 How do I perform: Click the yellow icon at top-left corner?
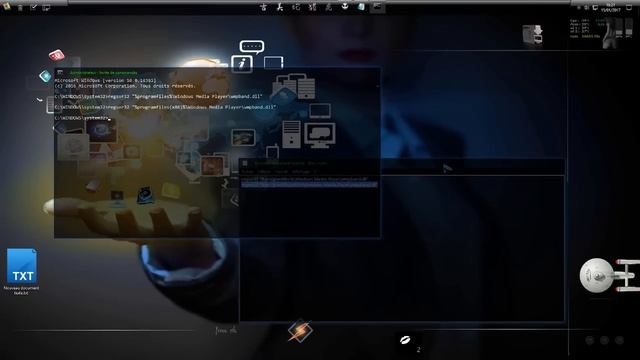[6, 7]
